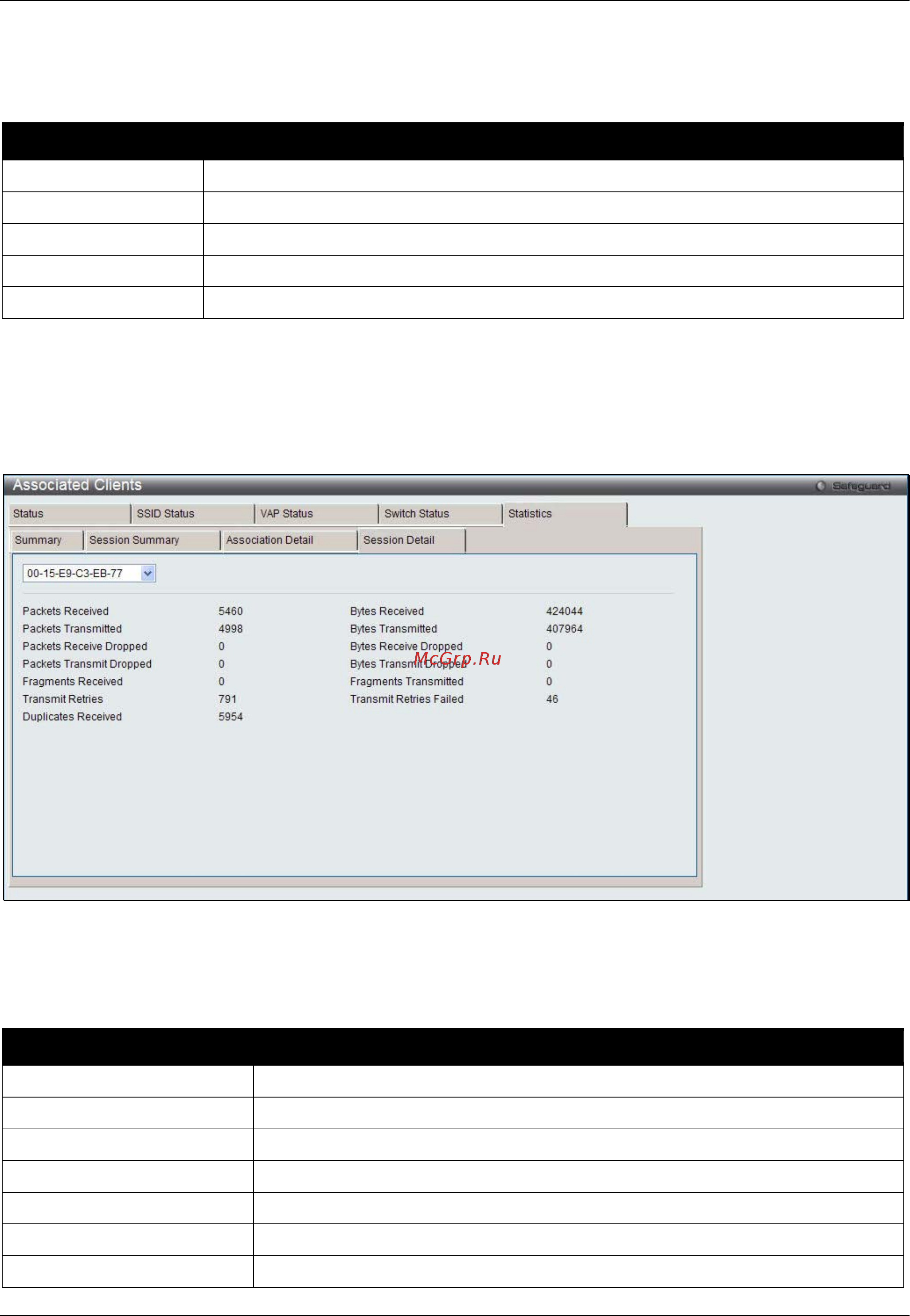Click the Associated Clients panel title
Viewport: 910px width, 1316px height.
coord(77,485)
